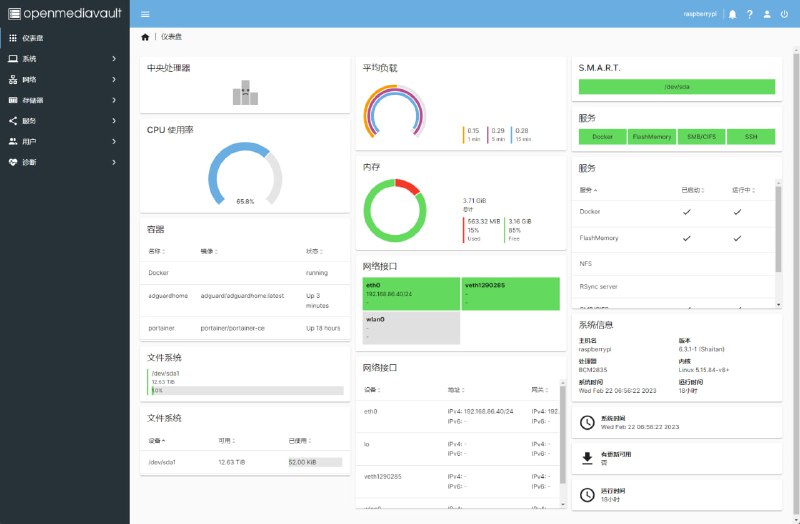Open the 仪表盘 sidebar item
This screenshot has height=524, width=800.
[x=64, y=38]
